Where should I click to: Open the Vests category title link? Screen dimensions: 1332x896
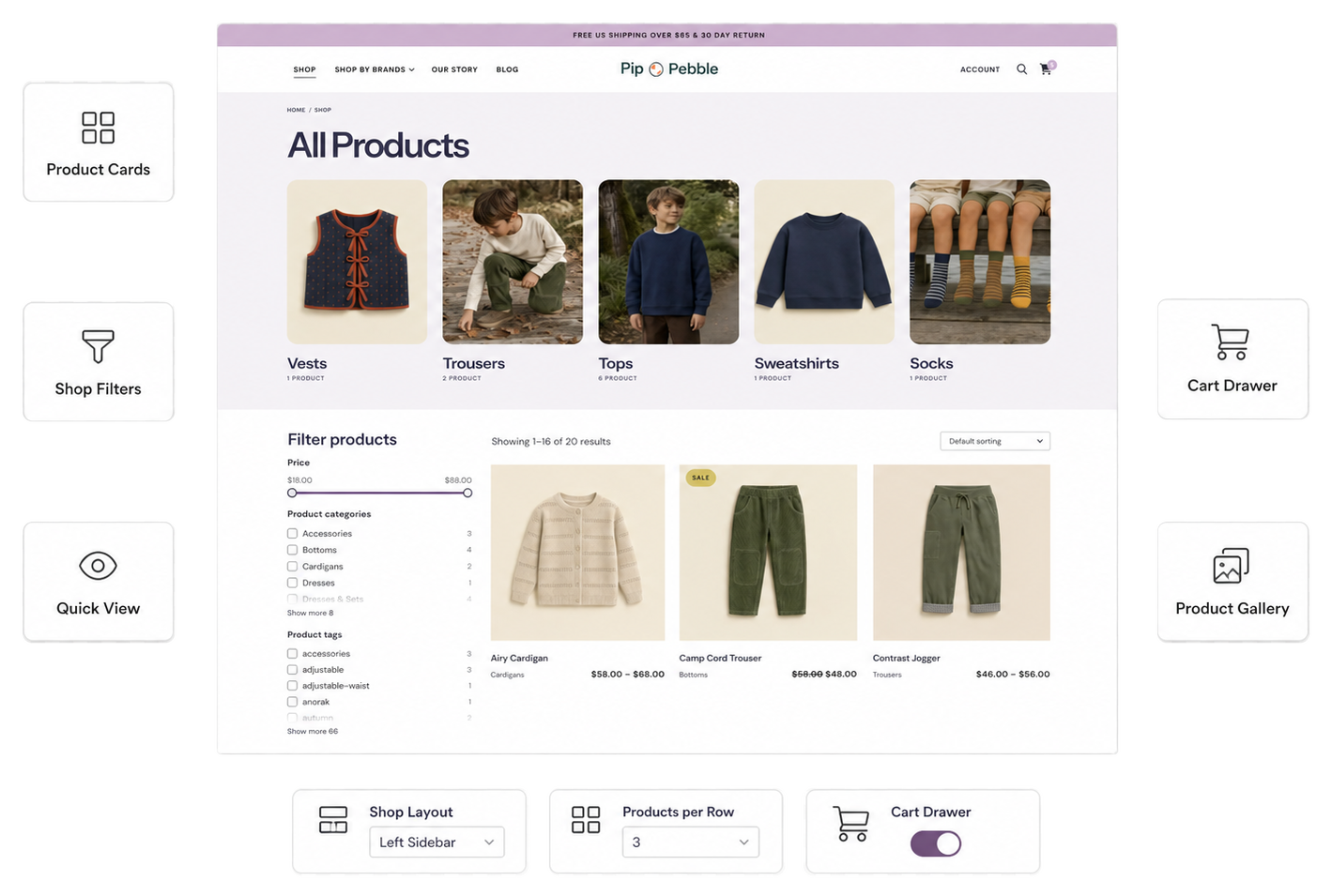click(x=307, y=363)
